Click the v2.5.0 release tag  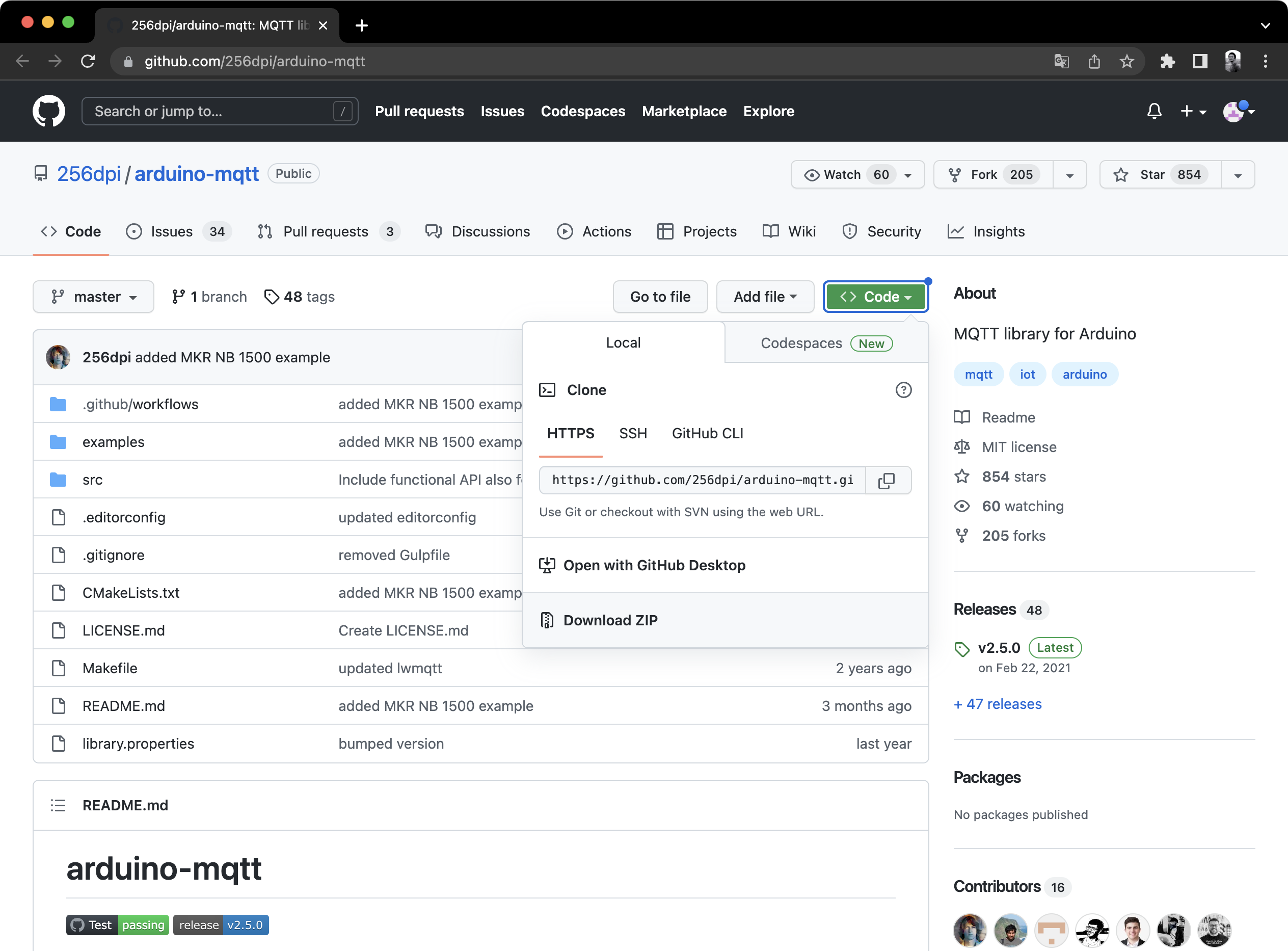pyautogui.click(x=999, y=648)
